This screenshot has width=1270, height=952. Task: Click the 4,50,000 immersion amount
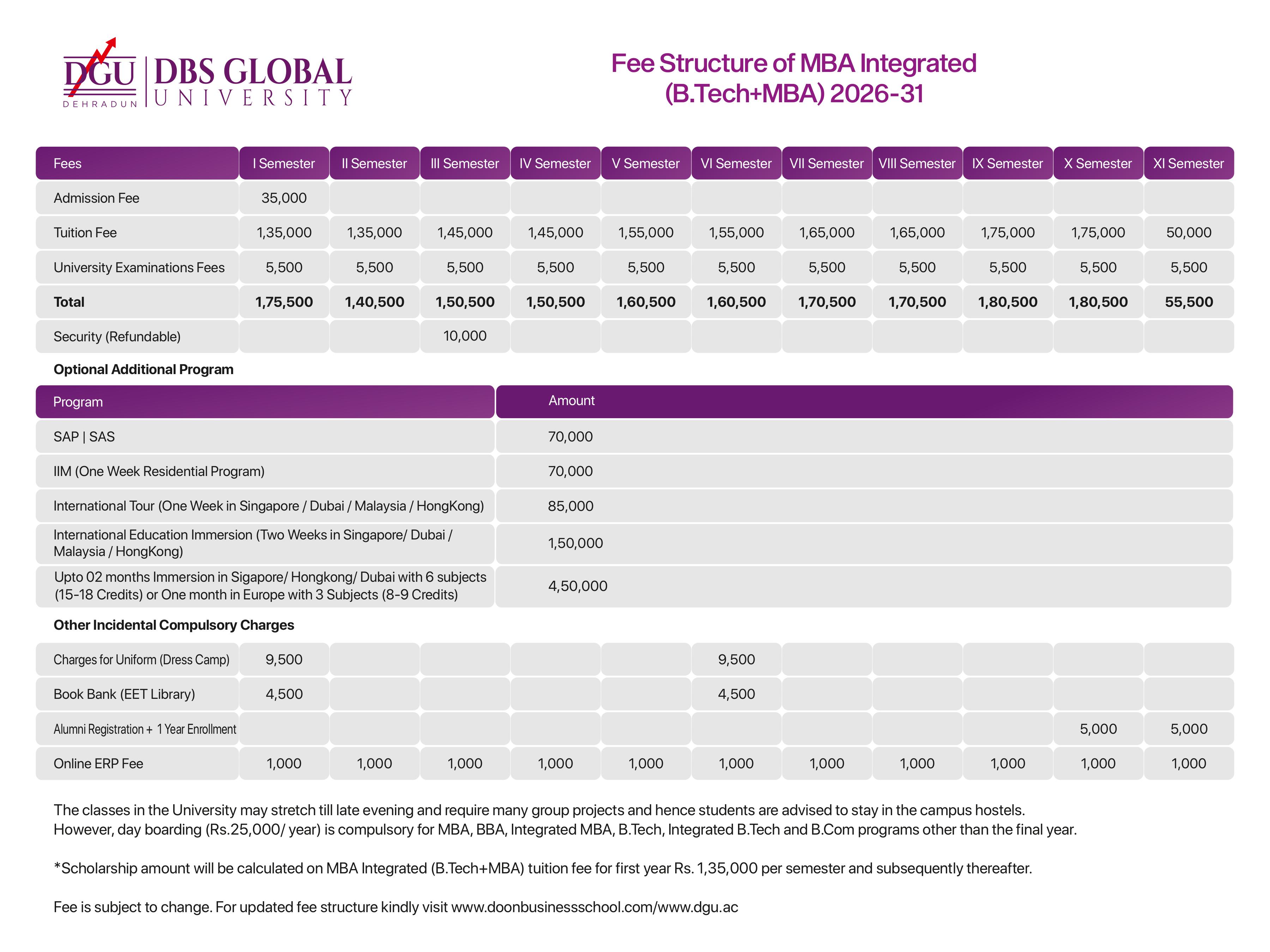[577, 586]
